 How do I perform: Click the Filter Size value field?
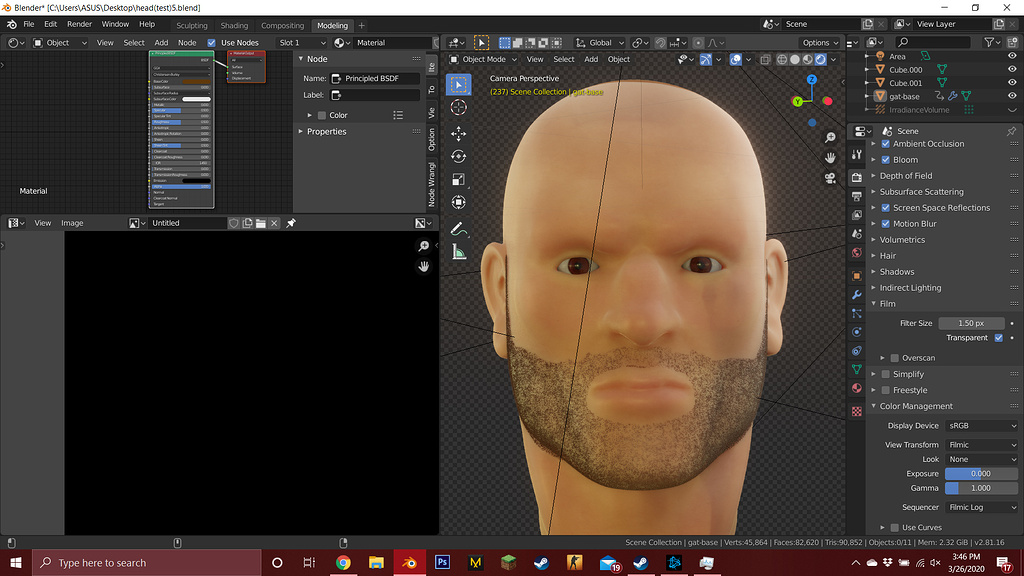pos(971,323)
